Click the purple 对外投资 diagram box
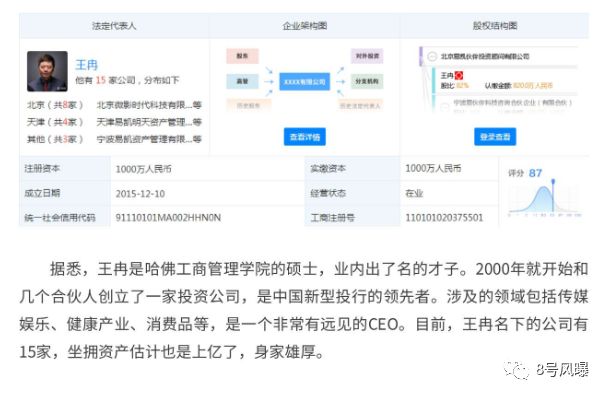 (367, 56)
